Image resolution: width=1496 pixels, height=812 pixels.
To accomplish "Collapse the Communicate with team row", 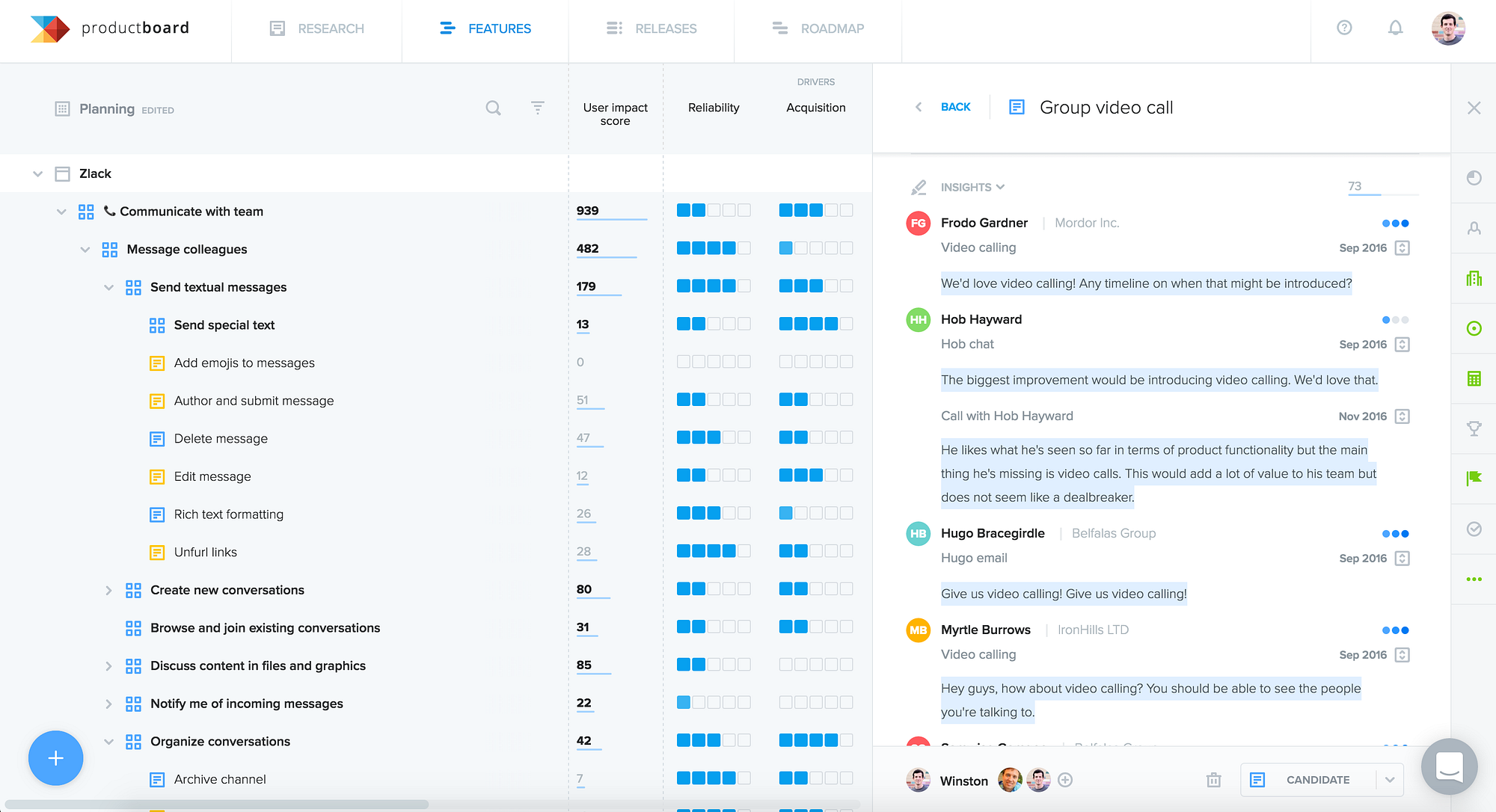I will 61,212.
